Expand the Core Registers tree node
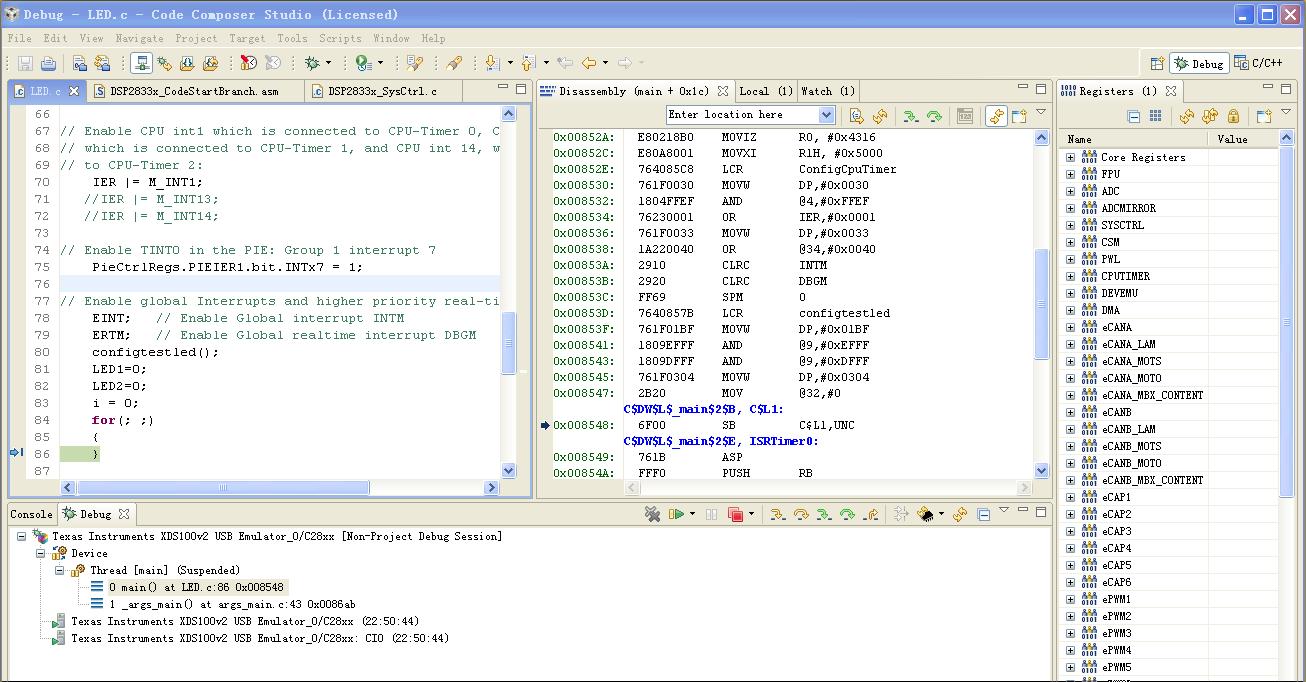The height and width of the screenshot is (682, 1306). pyautogui.click(x=1070, y=157)
